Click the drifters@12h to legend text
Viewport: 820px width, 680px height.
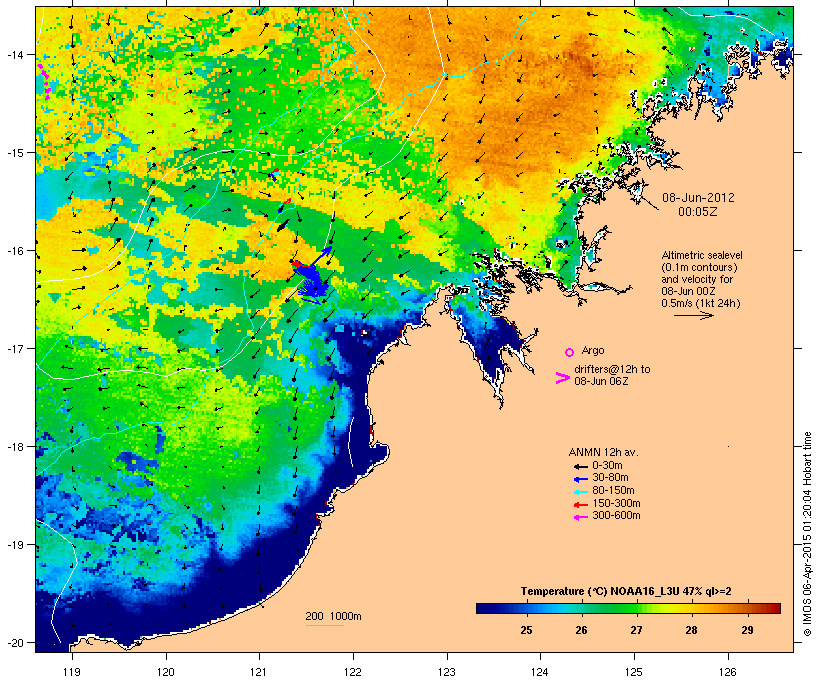(612, 369)
